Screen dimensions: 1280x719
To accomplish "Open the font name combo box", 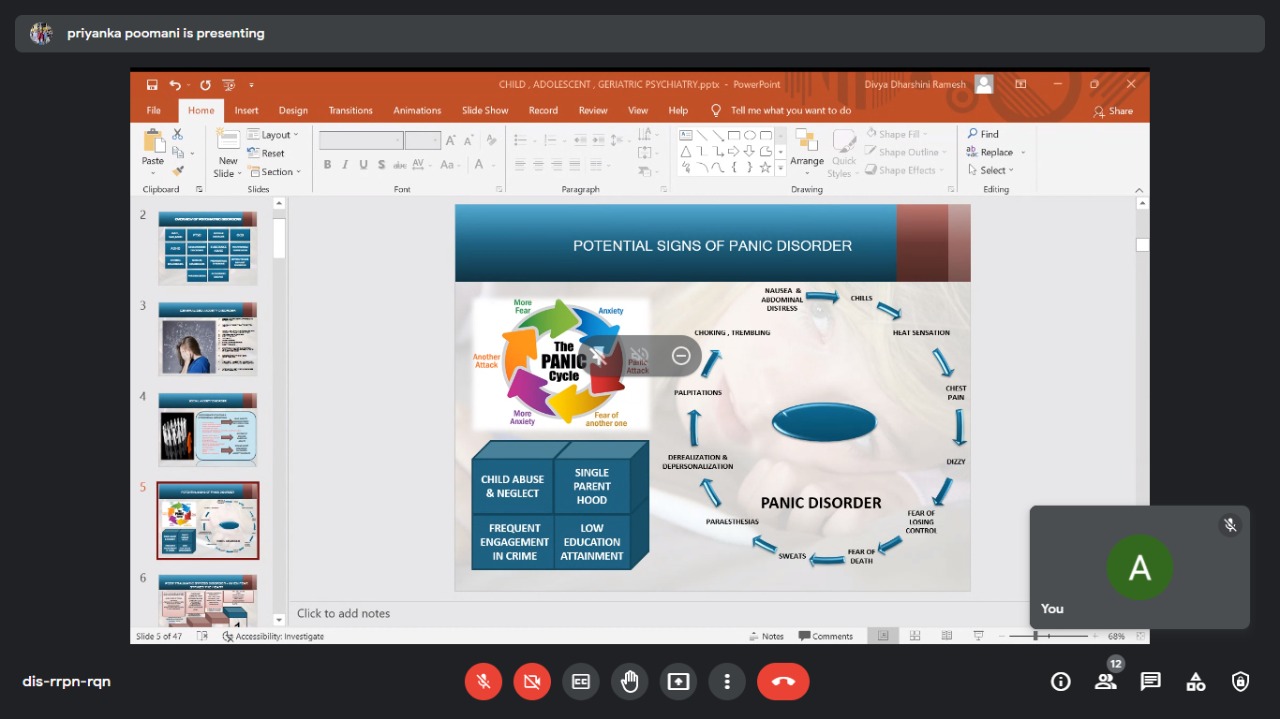I will [361, 141].
